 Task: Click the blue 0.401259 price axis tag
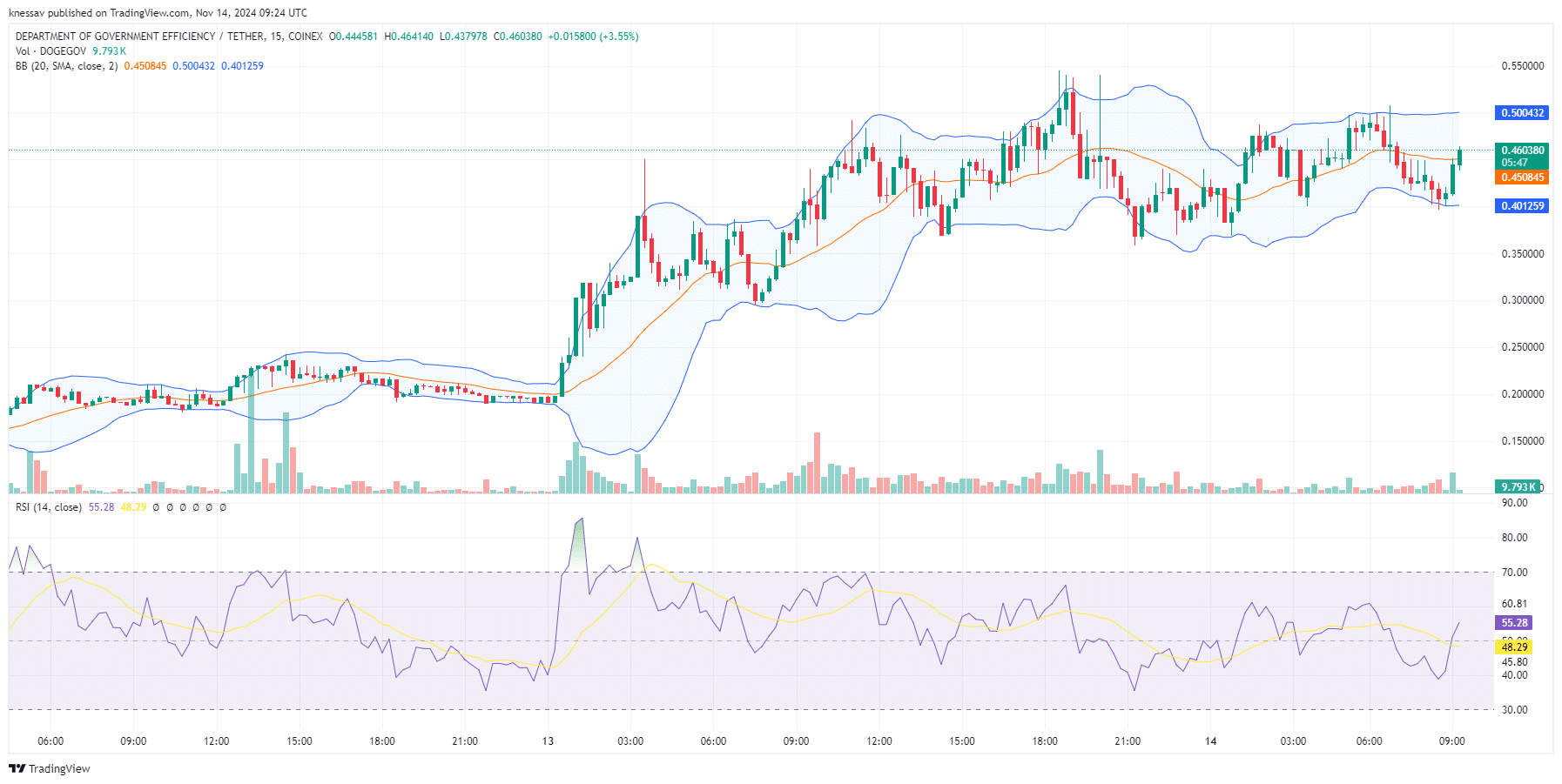coord(1522,206)
